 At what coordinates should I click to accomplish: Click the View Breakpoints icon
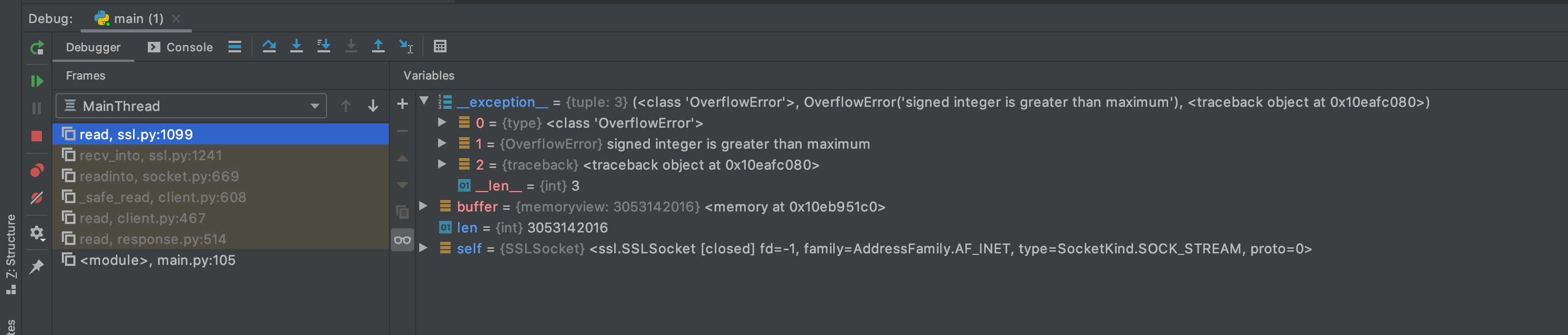tap(37, 170)
